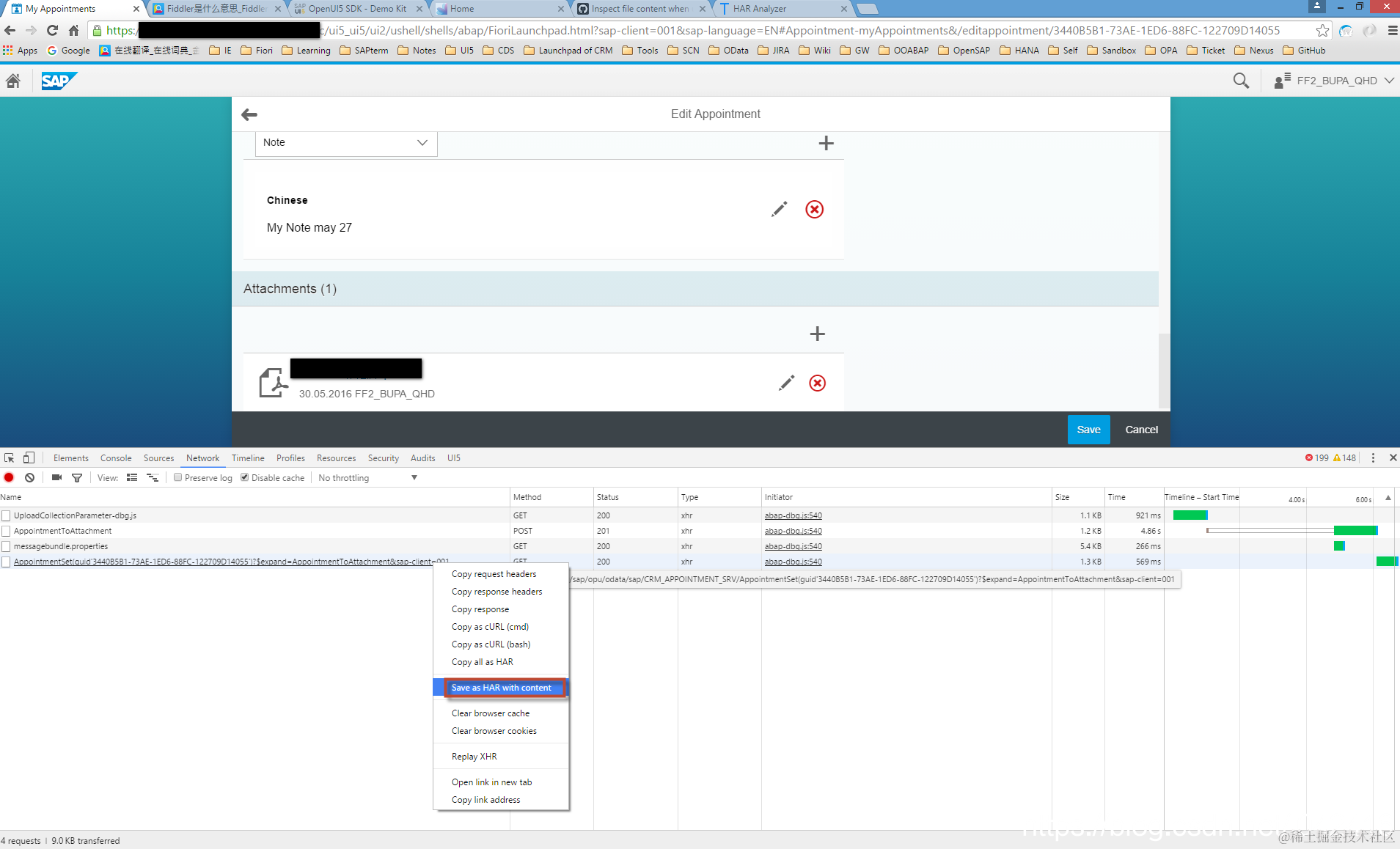Select Copy all as HAR
1400x849 pixels.
pyautogui.click(x=483, y=662)
